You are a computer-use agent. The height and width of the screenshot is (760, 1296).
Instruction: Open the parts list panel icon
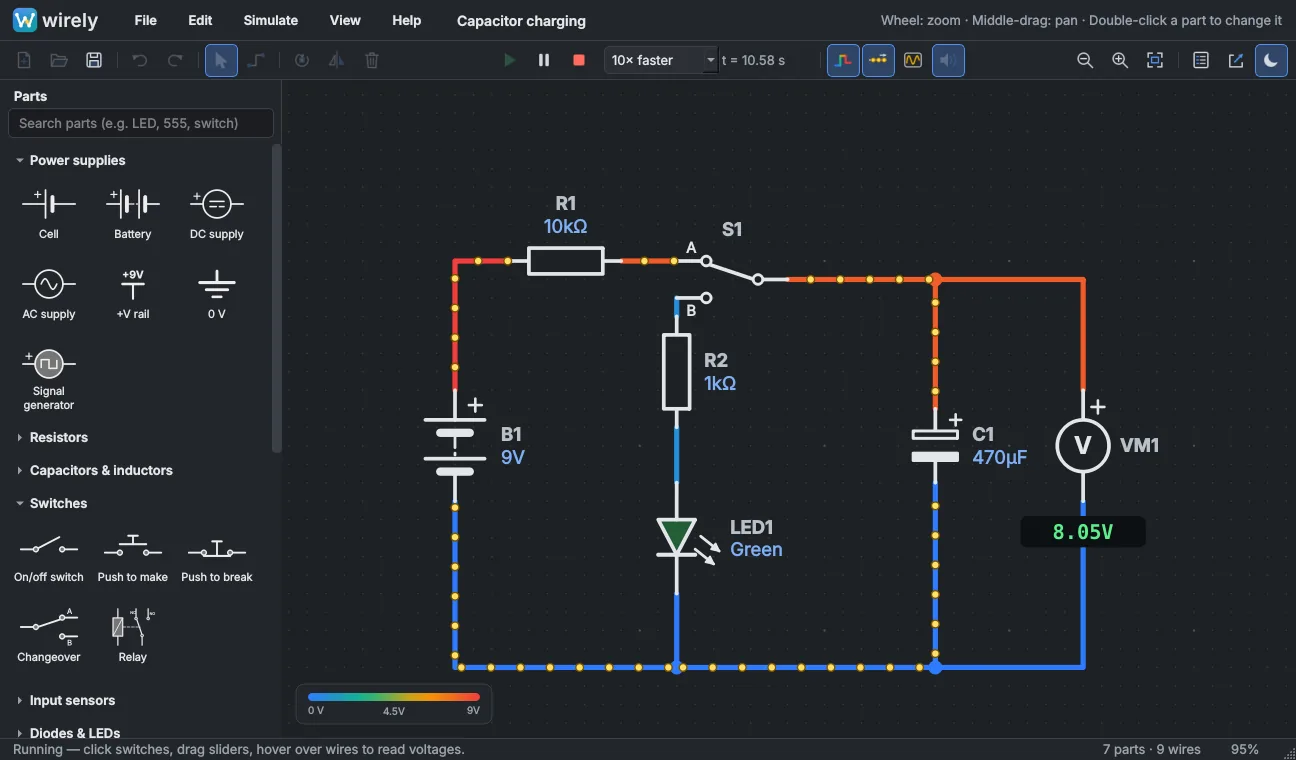click(1201, 60)
